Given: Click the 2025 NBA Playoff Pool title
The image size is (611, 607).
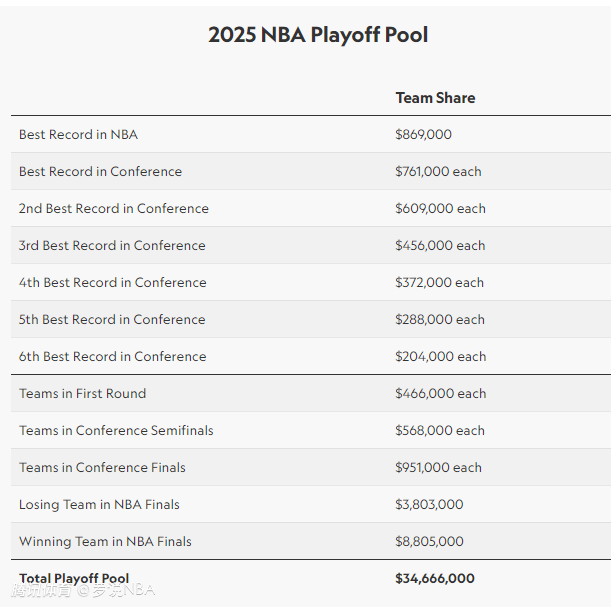Looking at the screenshot, I should click(x=318, y=35).
